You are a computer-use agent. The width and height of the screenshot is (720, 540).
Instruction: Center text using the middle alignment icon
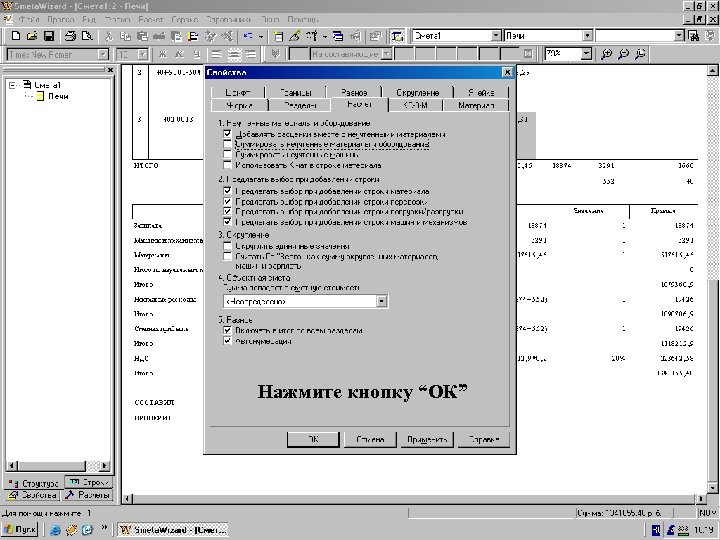tap(234, 54)
